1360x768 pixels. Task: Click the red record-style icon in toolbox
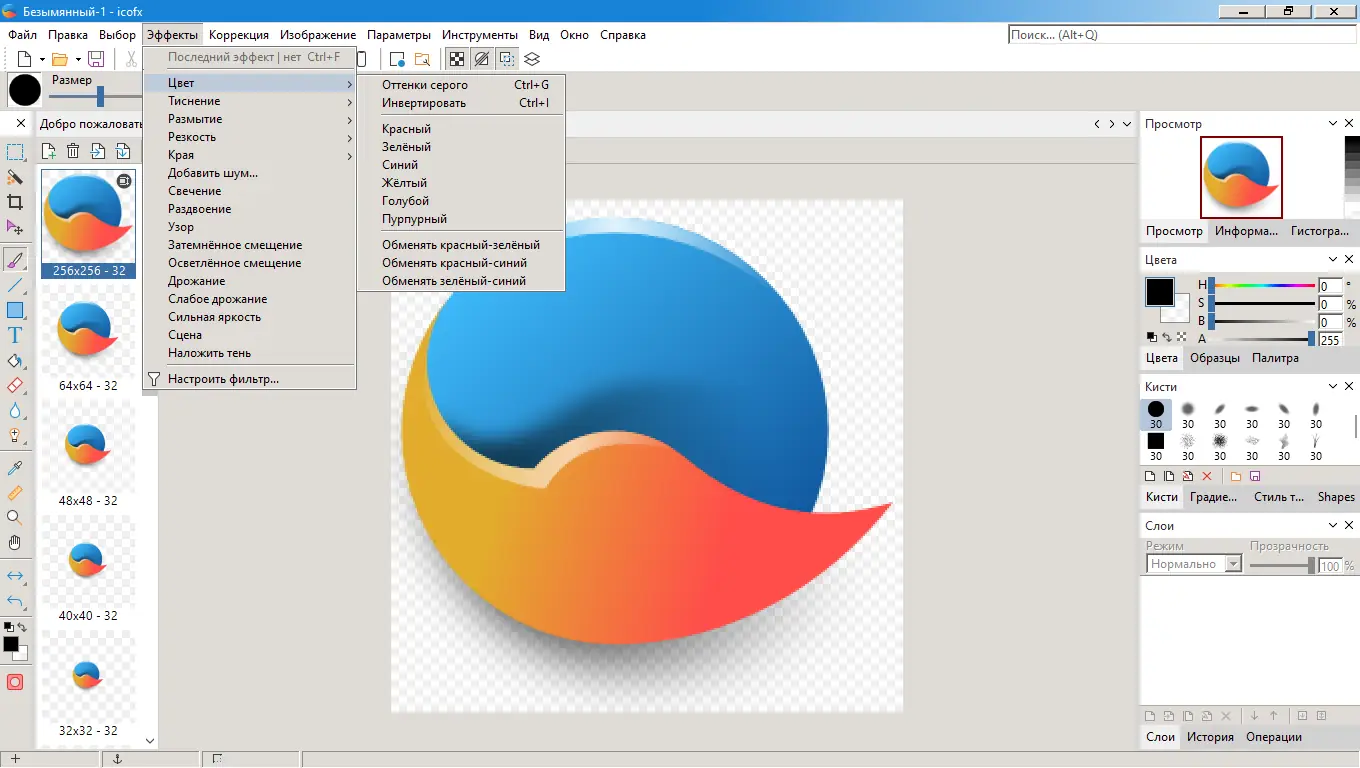click(15, 682)
